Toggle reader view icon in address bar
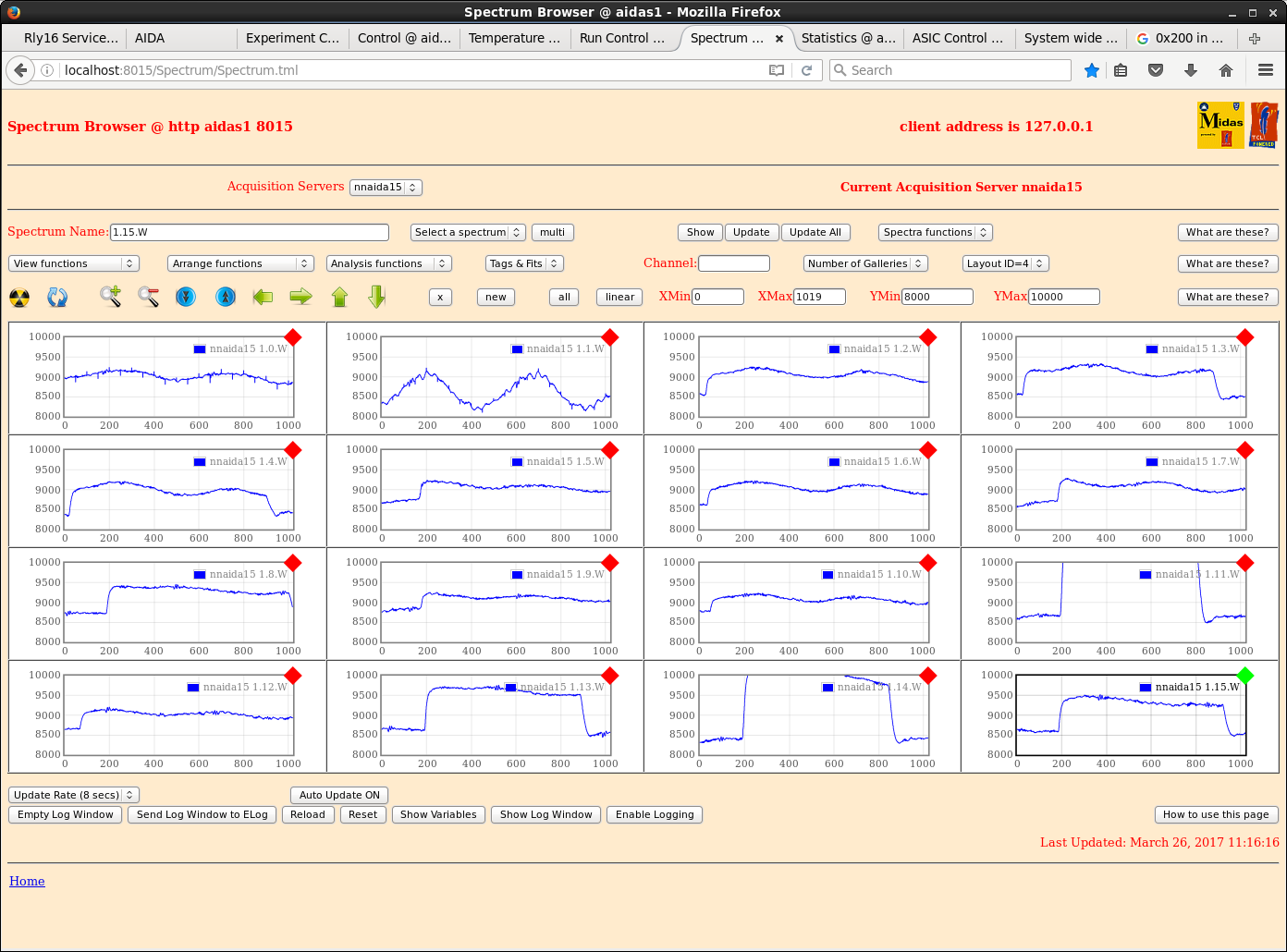The height and width of the screenshot is (952, 1287). (777, 70)
